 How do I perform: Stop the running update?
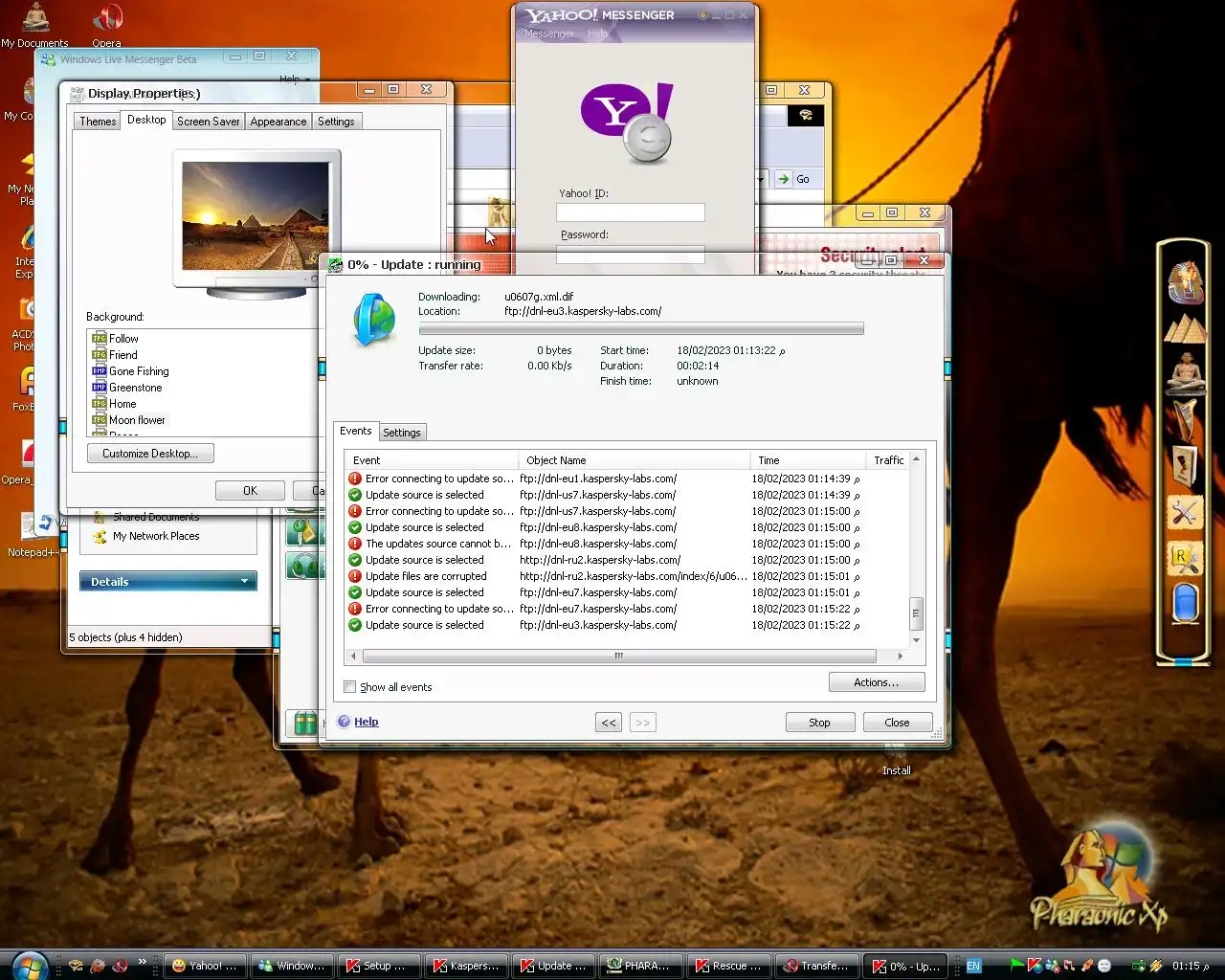pyautogui.click(x=819, y=723)
